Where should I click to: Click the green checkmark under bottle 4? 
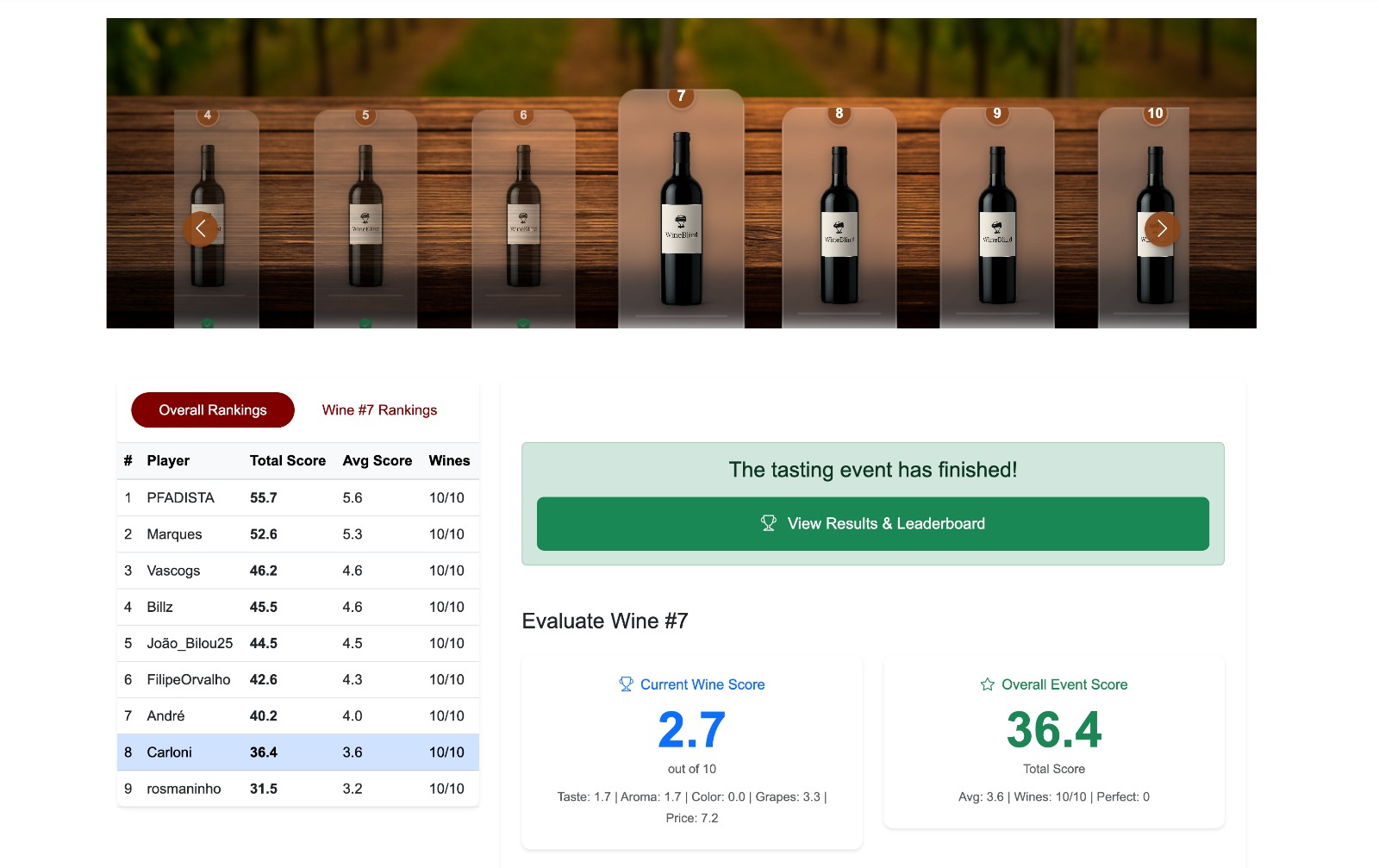pyautogui.click(x=207, y=326)
